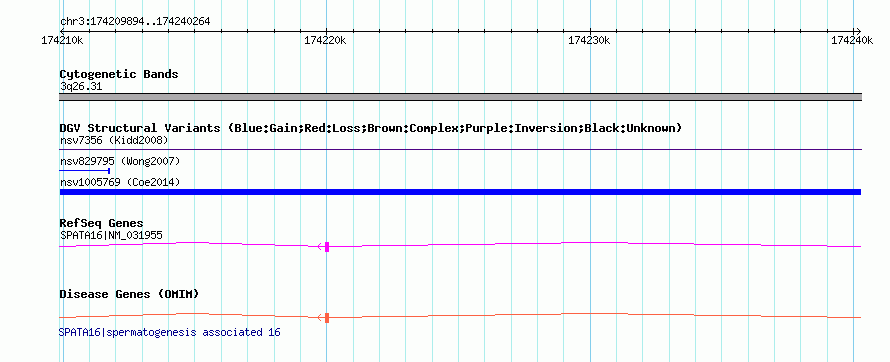Select the RefSeq Genes track title
Screen dimensions: 890x362
102,223
